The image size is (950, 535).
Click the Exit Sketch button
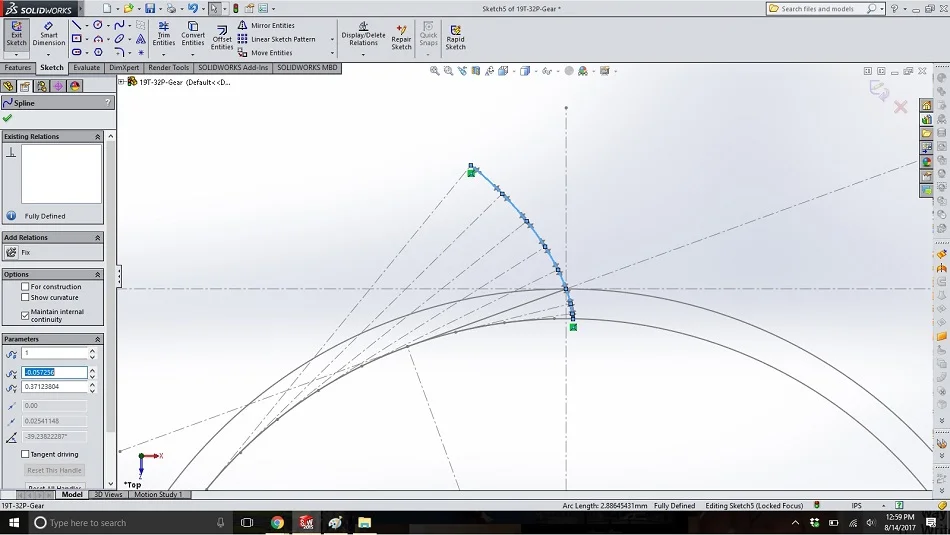(16, 35)
